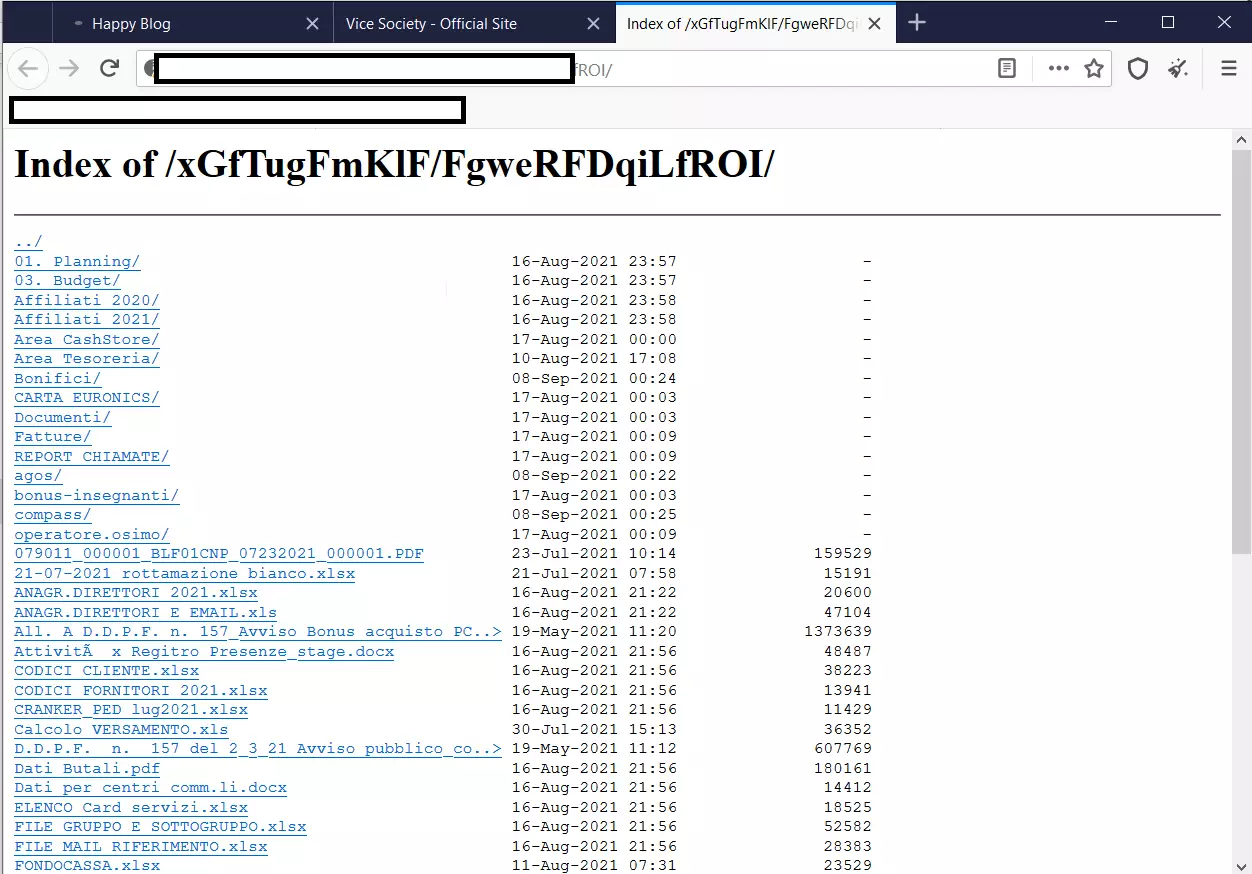Open the Affiliati 2021 directory
This screenshot has height=874, width=1252.
coord(86,319)
